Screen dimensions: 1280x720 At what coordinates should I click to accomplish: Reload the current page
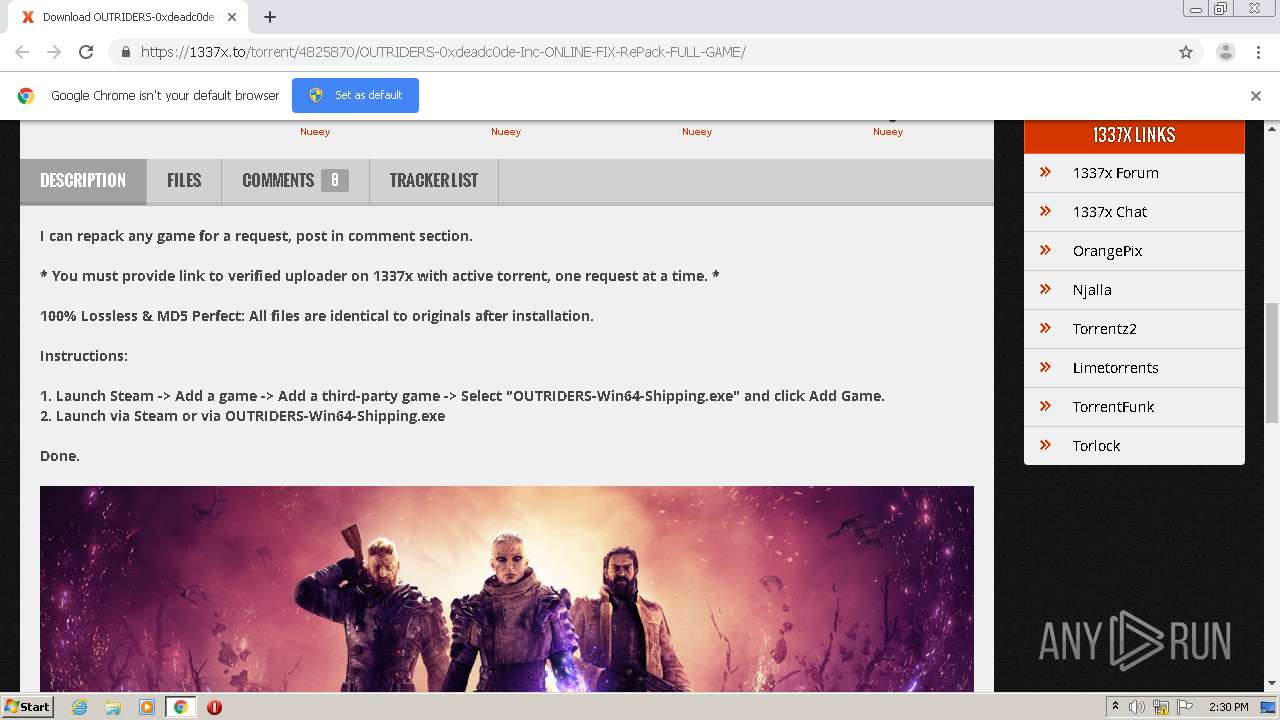(86, 52)
